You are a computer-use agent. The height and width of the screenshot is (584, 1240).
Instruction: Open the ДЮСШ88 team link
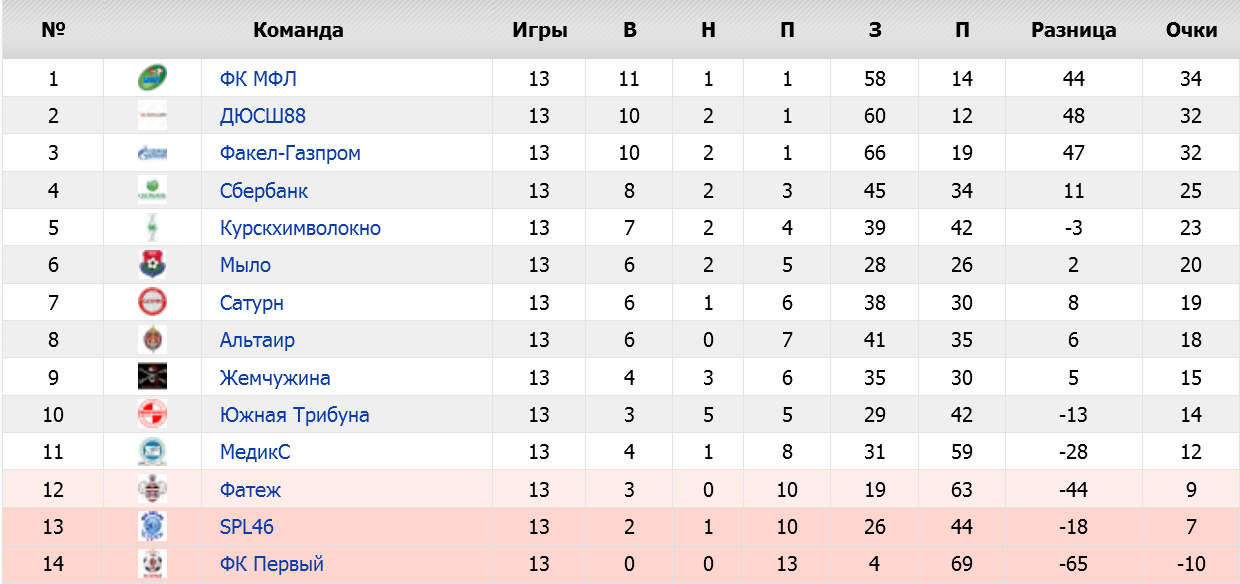(x=263, y=116)
